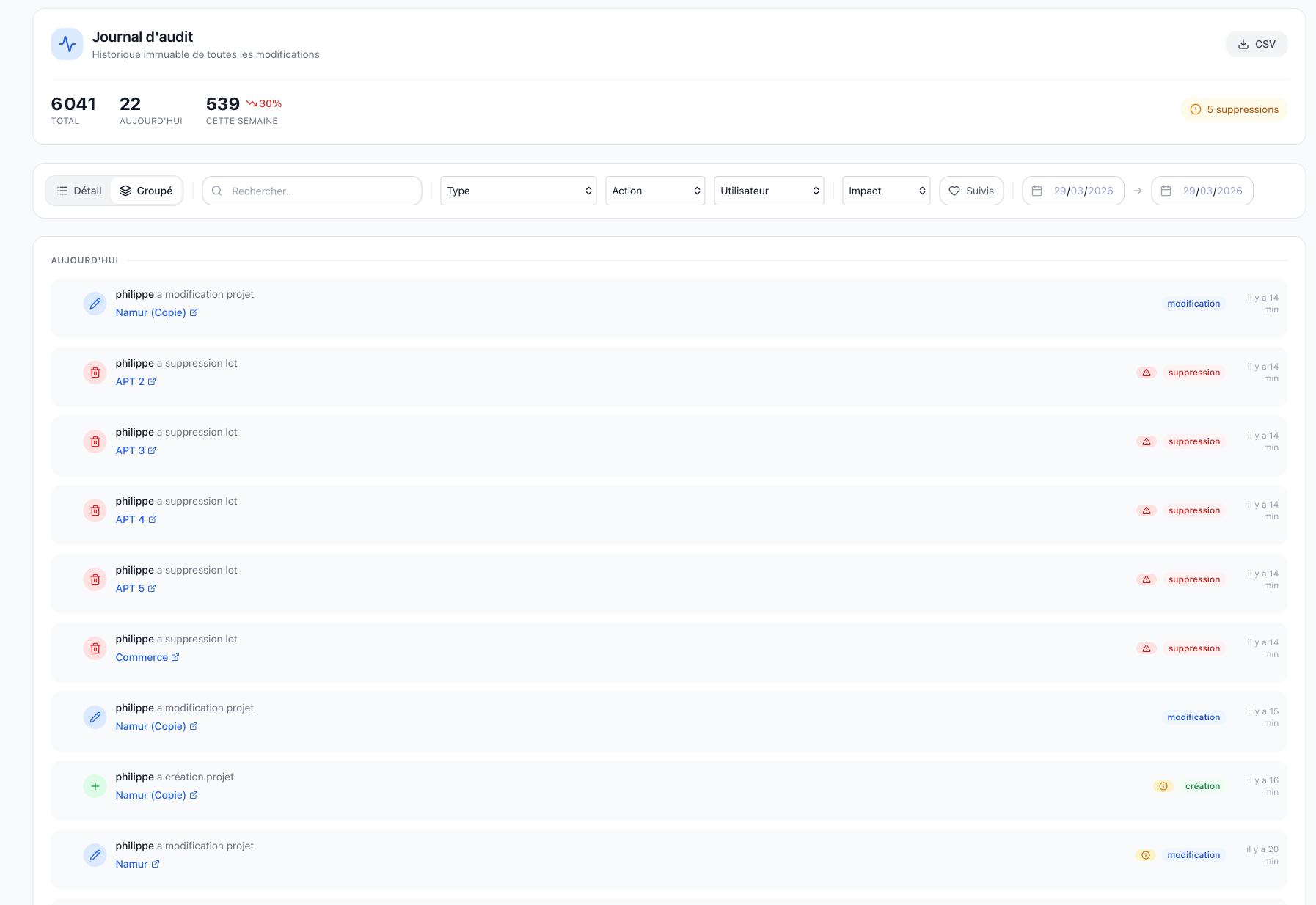1316x905 pixels.
Task: Click the audit journal pulse icon
Action: (67, 44)
